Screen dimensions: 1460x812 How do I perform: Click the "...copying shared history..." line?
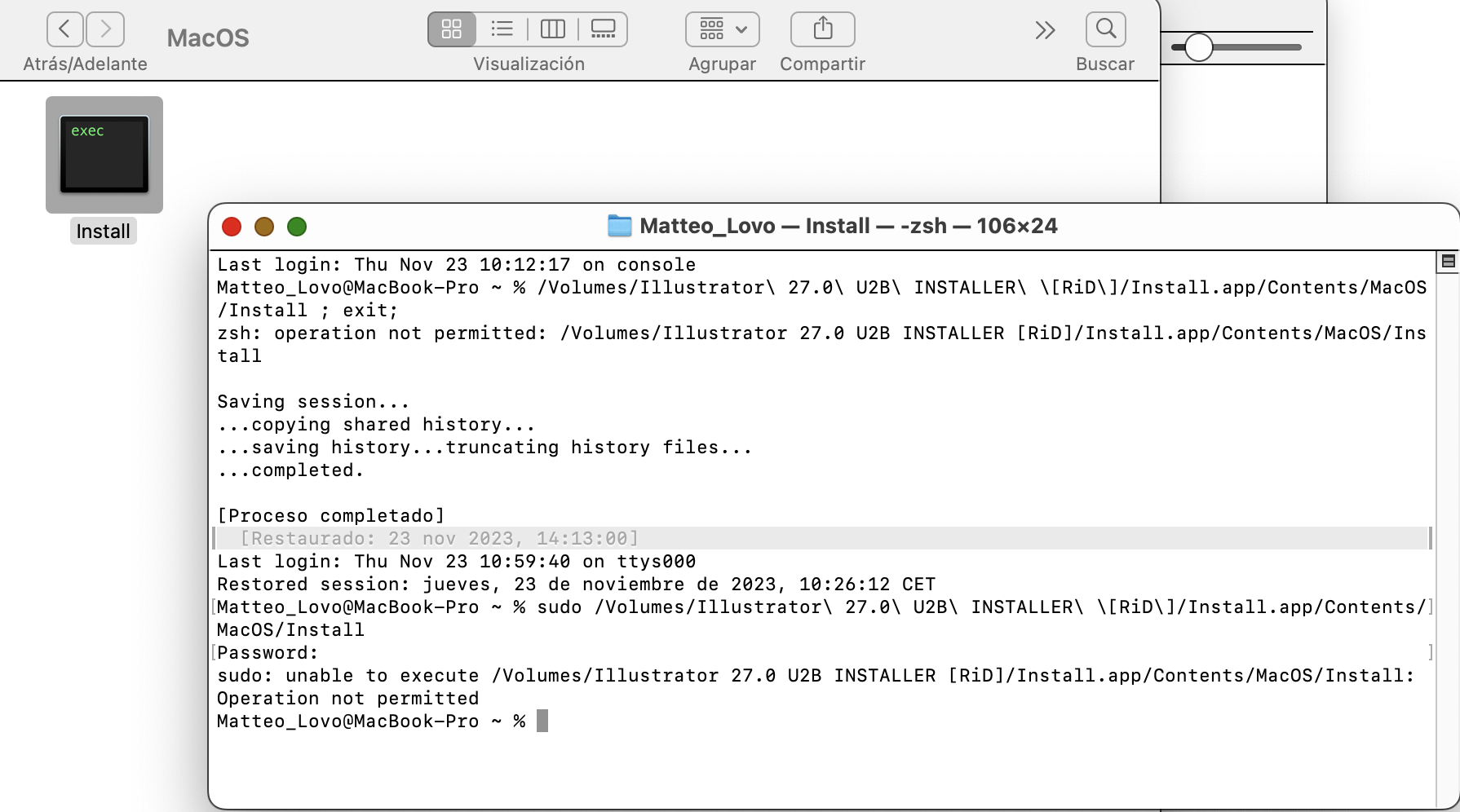376,424
